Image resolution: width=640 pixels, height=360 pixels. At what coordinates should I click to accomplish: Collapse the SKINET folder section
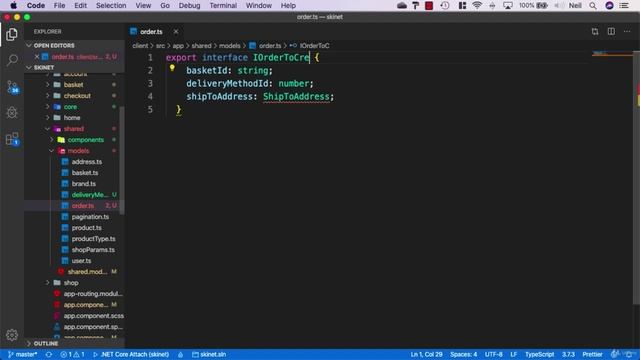tap(29, 67)
